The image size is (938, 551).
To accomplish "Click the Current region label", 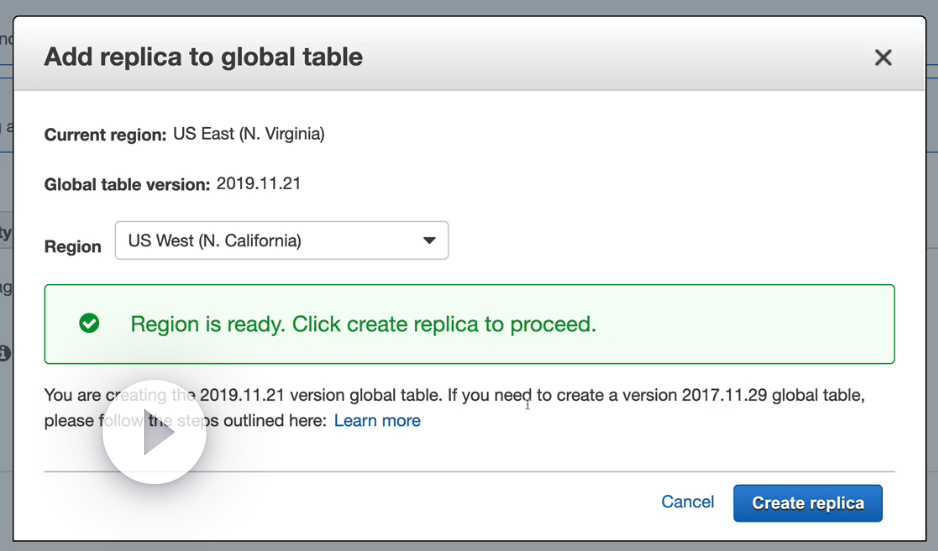I will (105, 134).
